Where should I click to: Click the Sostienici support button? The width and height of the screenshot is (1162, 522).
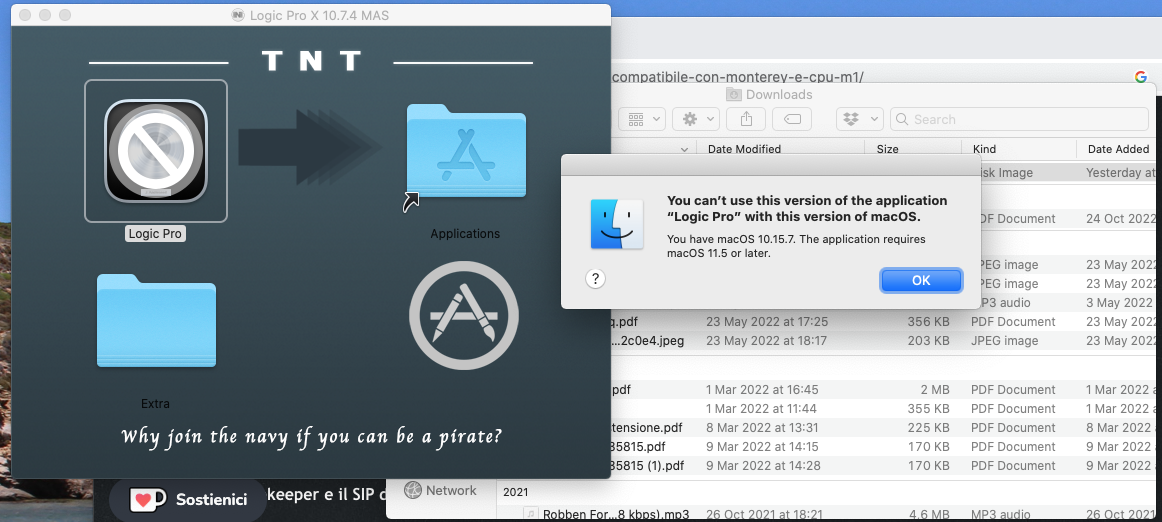click(187, 500)
